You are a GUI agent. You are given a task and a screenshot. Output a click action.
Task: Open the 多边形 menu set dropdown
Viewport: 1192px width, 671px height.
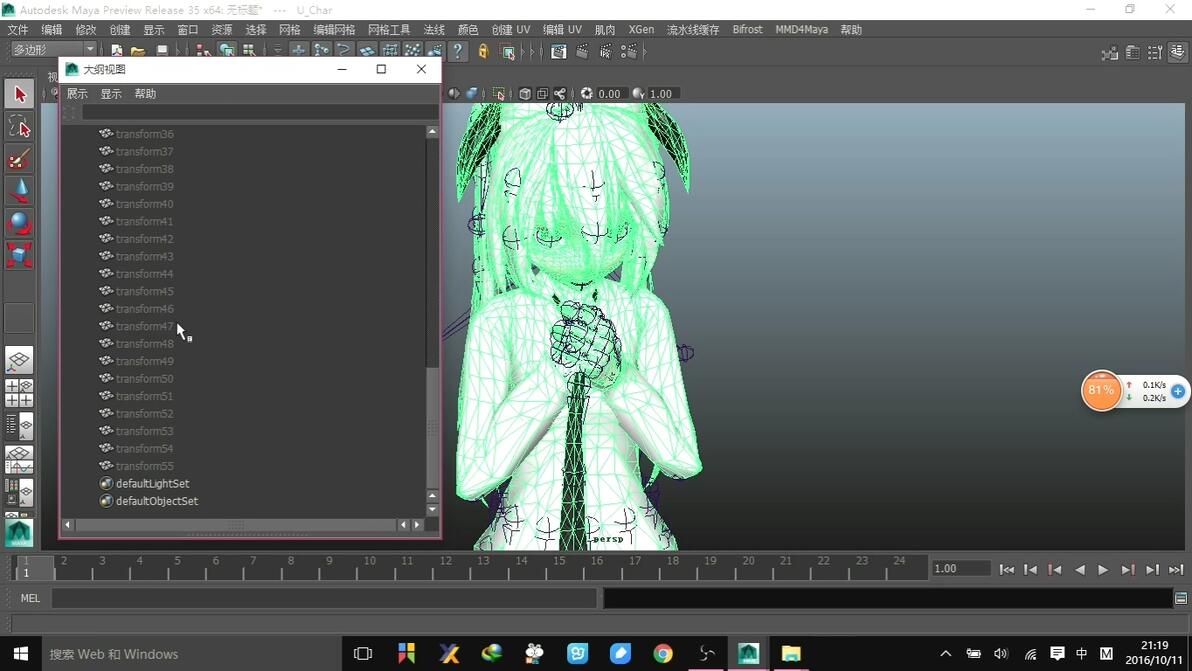point(52,49)
